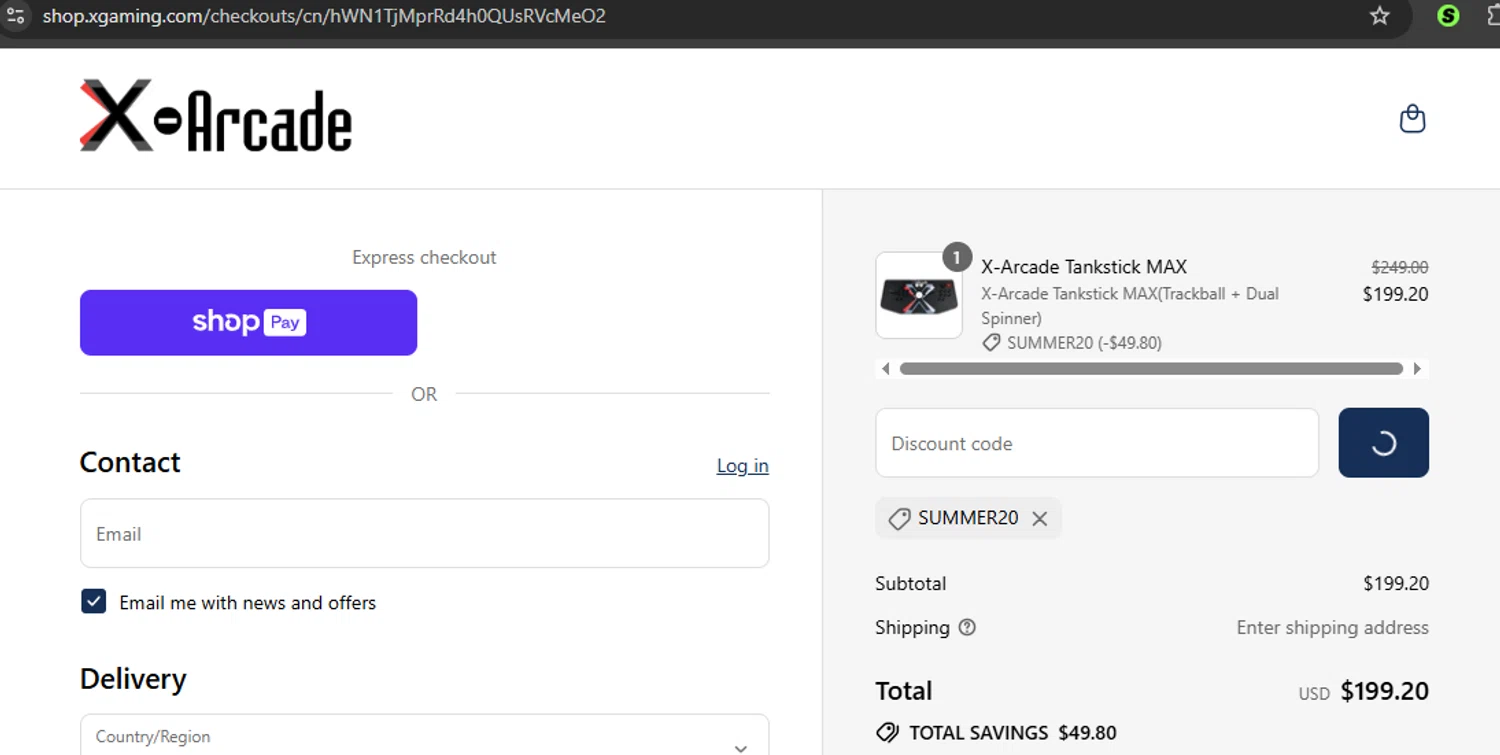
Task: Open the shopping bag cart icon
Action: [x=1412, y=119]
